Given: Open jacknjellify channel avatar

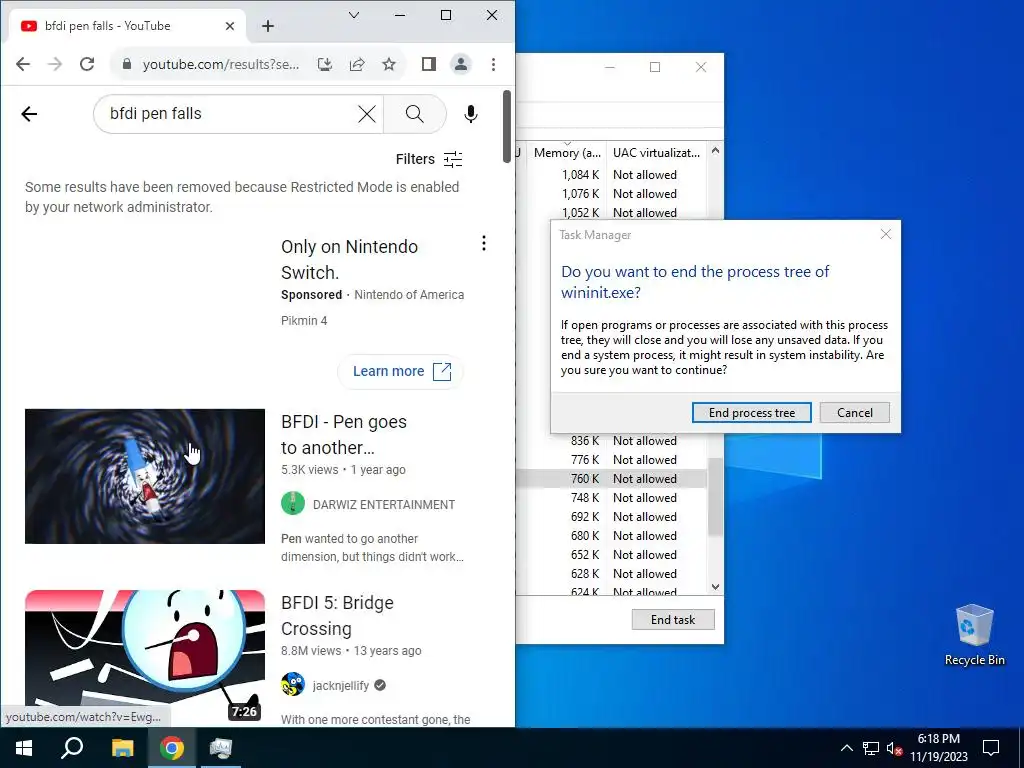Looking at the screenshot, I should pyautogui.click(x=293, y=684).
